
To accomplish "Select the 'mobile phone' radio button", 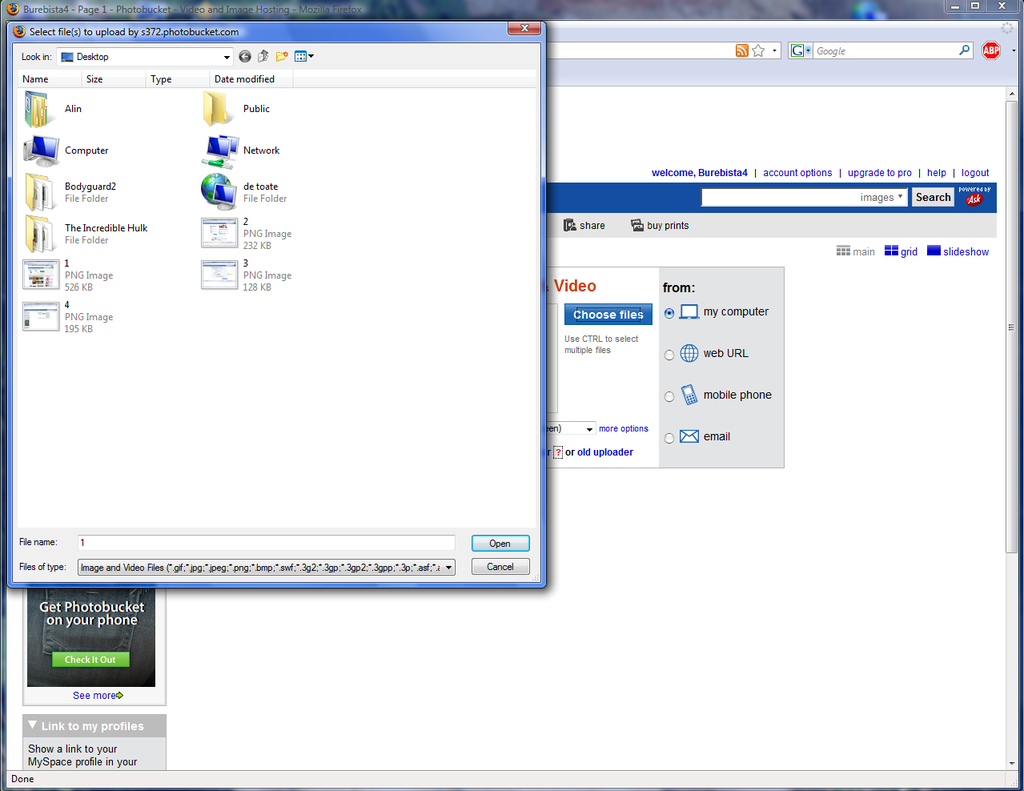I will pyautogui.click(x=669, y=397).
